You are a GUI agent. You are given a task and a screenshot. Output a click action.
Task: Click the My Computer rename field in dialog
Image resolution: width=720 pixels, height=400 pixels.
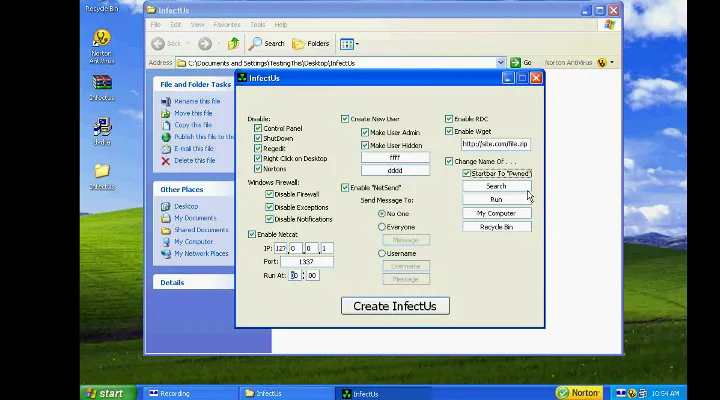coord(496,214)
